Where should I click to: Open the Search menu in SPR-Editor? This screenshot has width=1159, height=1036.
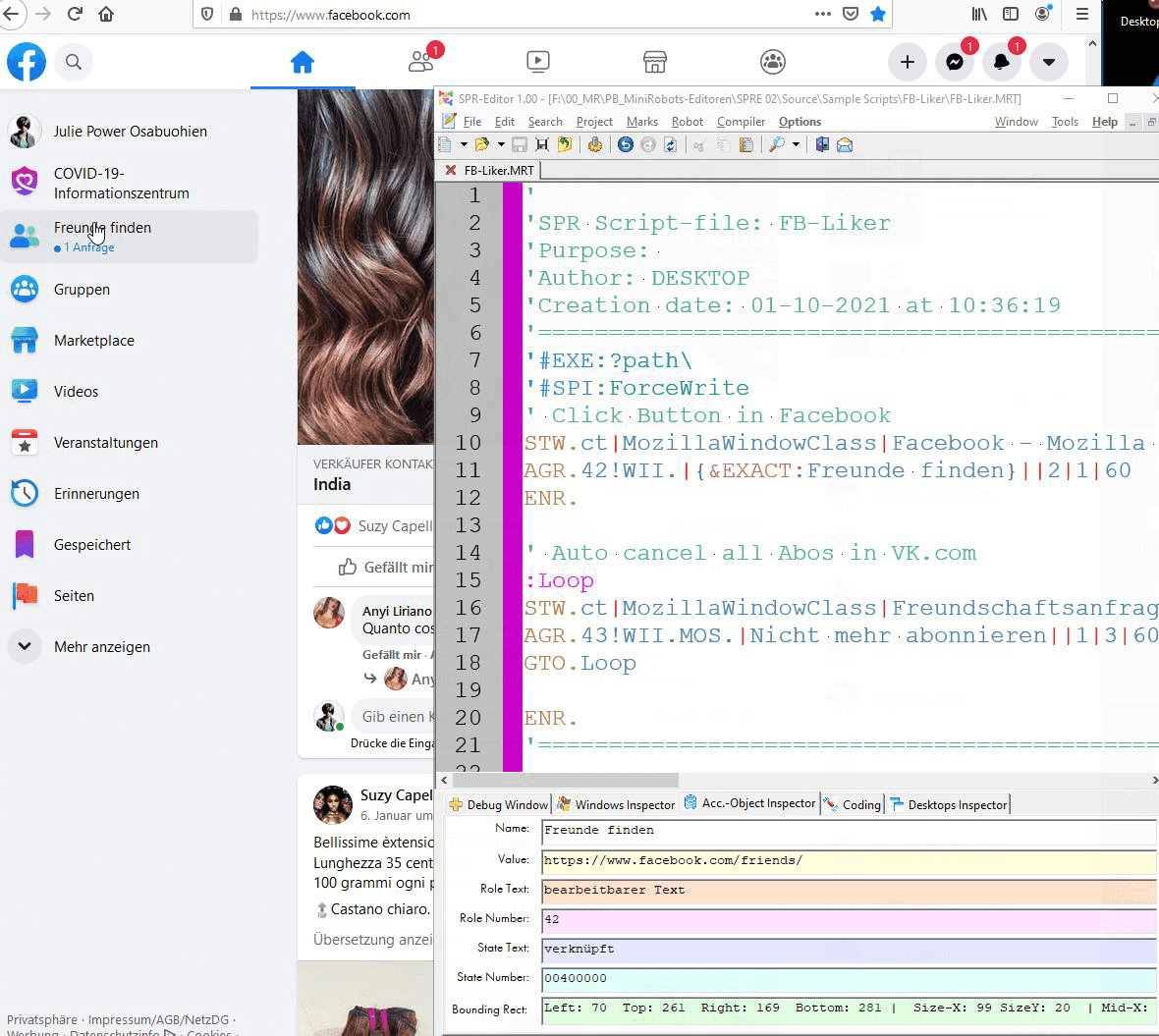click(x=545, y=122)
